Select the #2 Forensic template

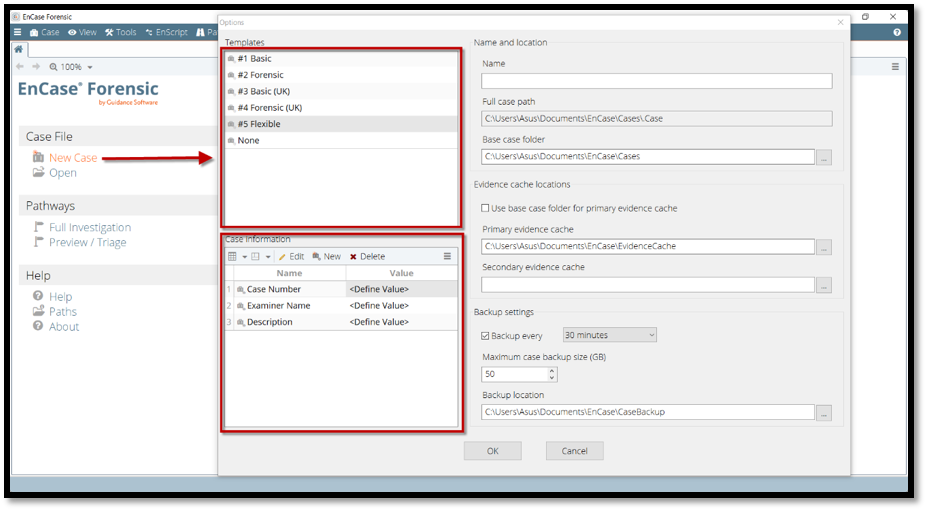pyautogui.click(x=260, y=75)
